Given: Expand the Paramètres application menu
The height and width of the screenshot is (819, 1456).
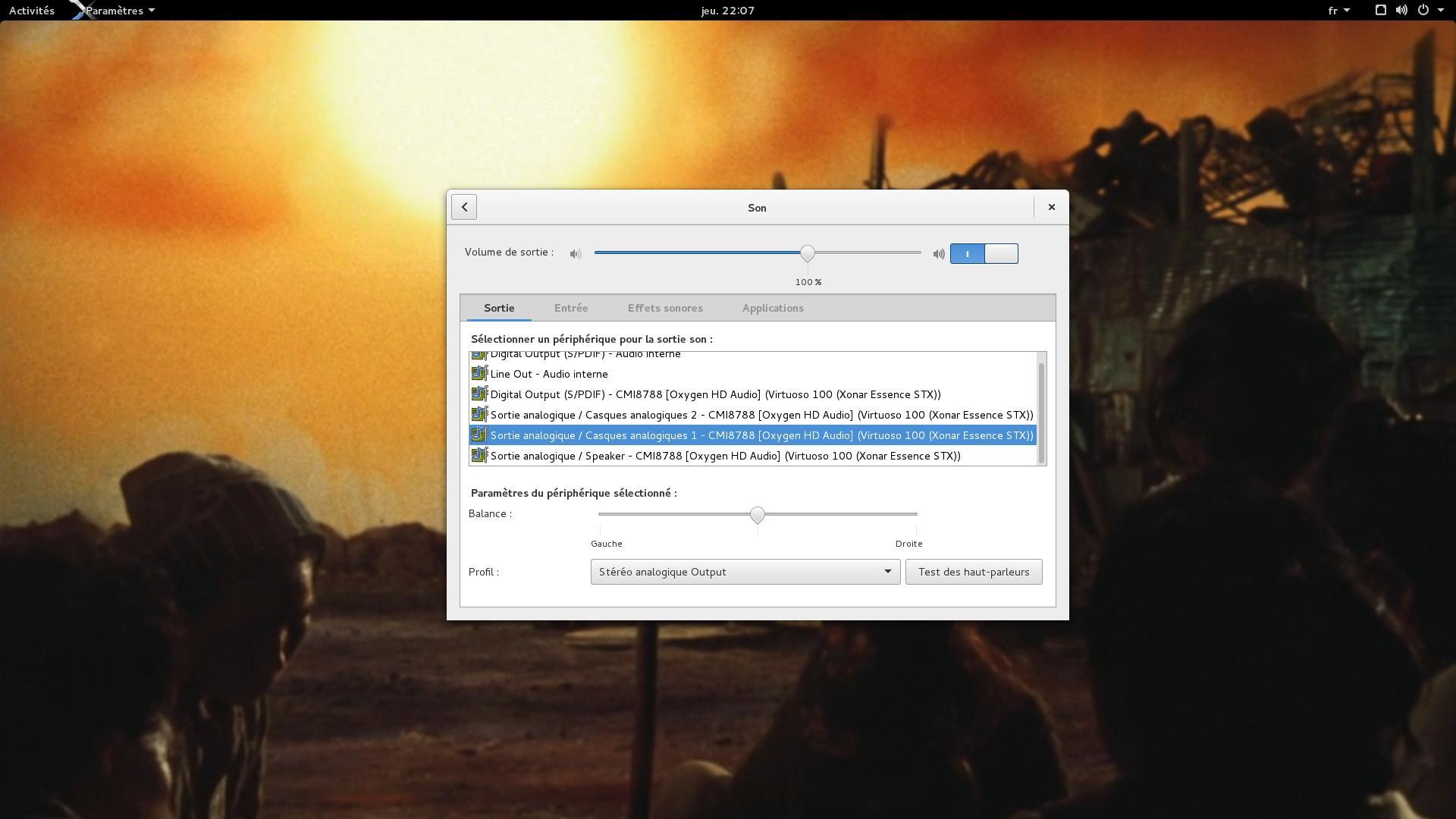Looking at the screenshot, I should click(120, 11).
